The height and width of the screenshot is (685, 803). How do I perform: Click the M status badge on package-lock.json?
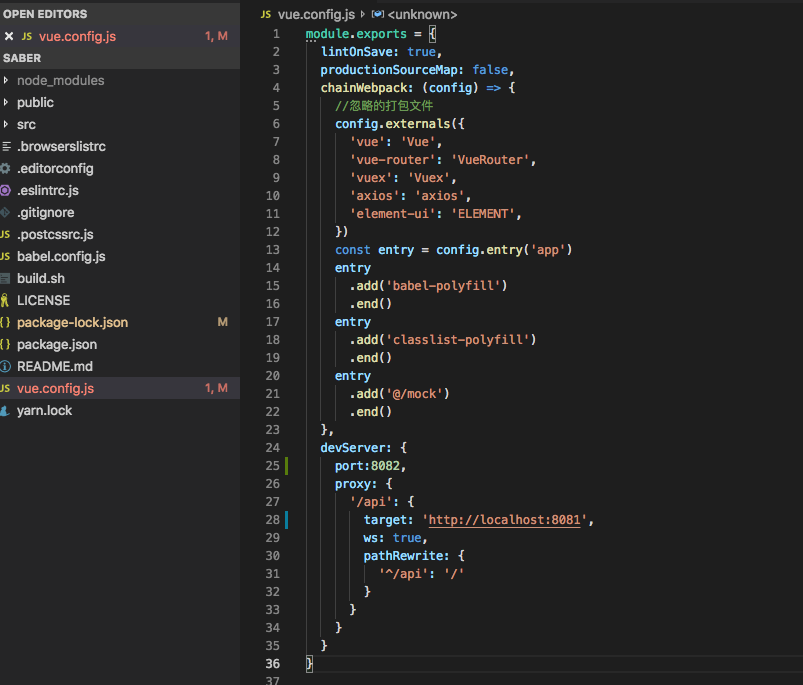click(x=222, y=322)
